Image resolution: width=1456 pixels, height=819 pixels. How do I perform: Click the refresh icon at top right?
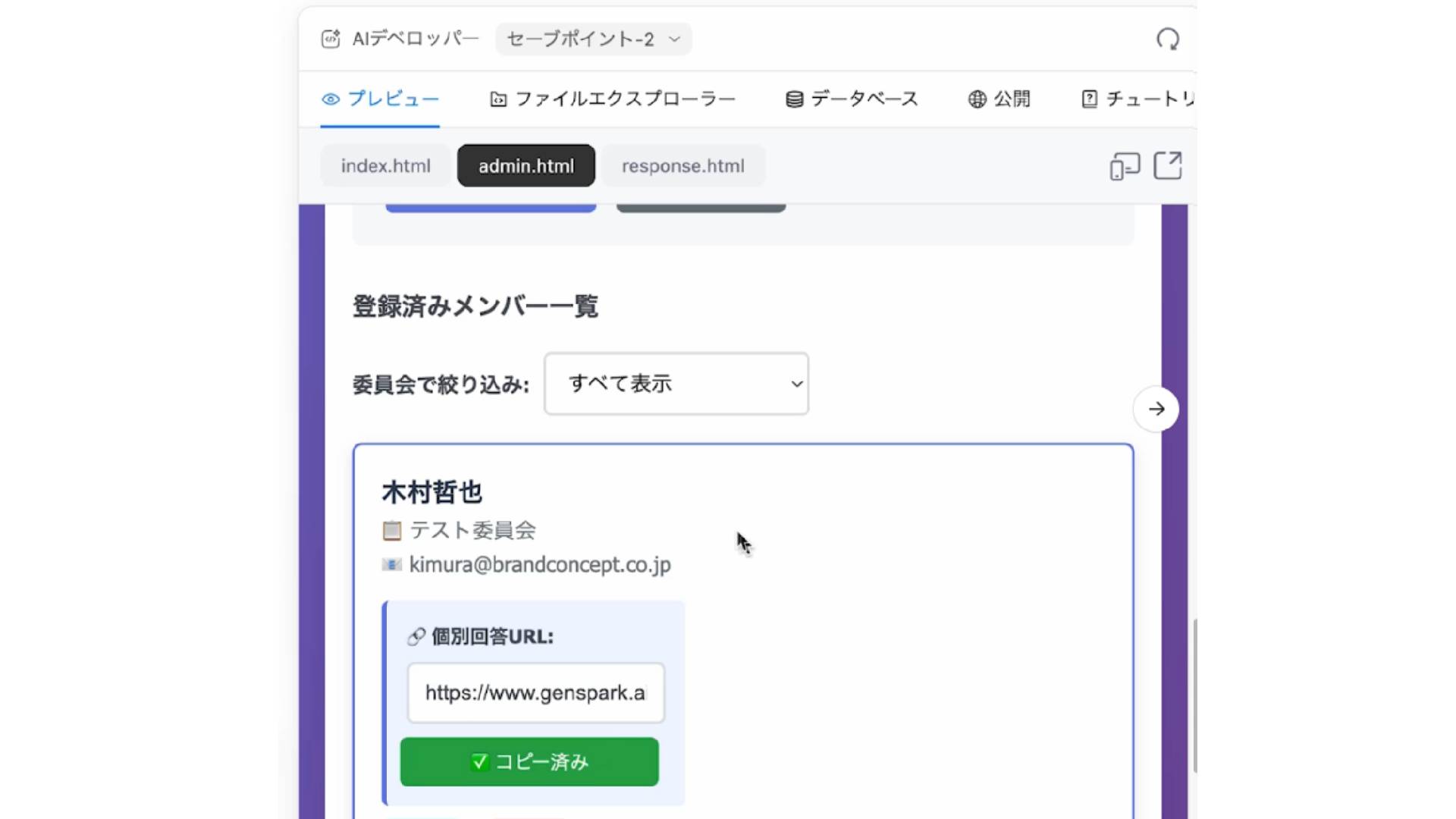pos(1168,39)
